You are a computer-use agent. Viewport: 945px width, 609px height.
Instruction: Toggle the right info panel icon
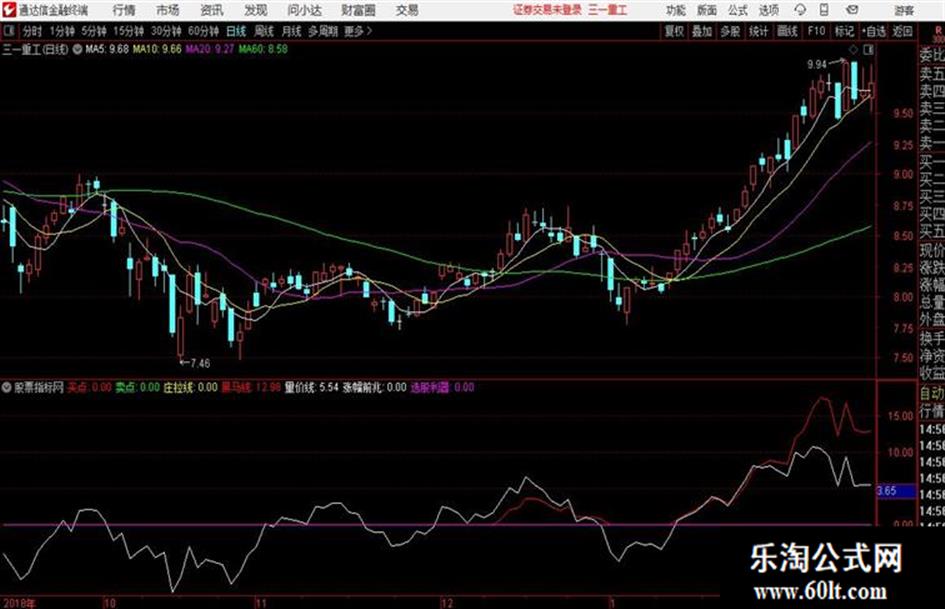pyautogui.click(x=868, y=49)
